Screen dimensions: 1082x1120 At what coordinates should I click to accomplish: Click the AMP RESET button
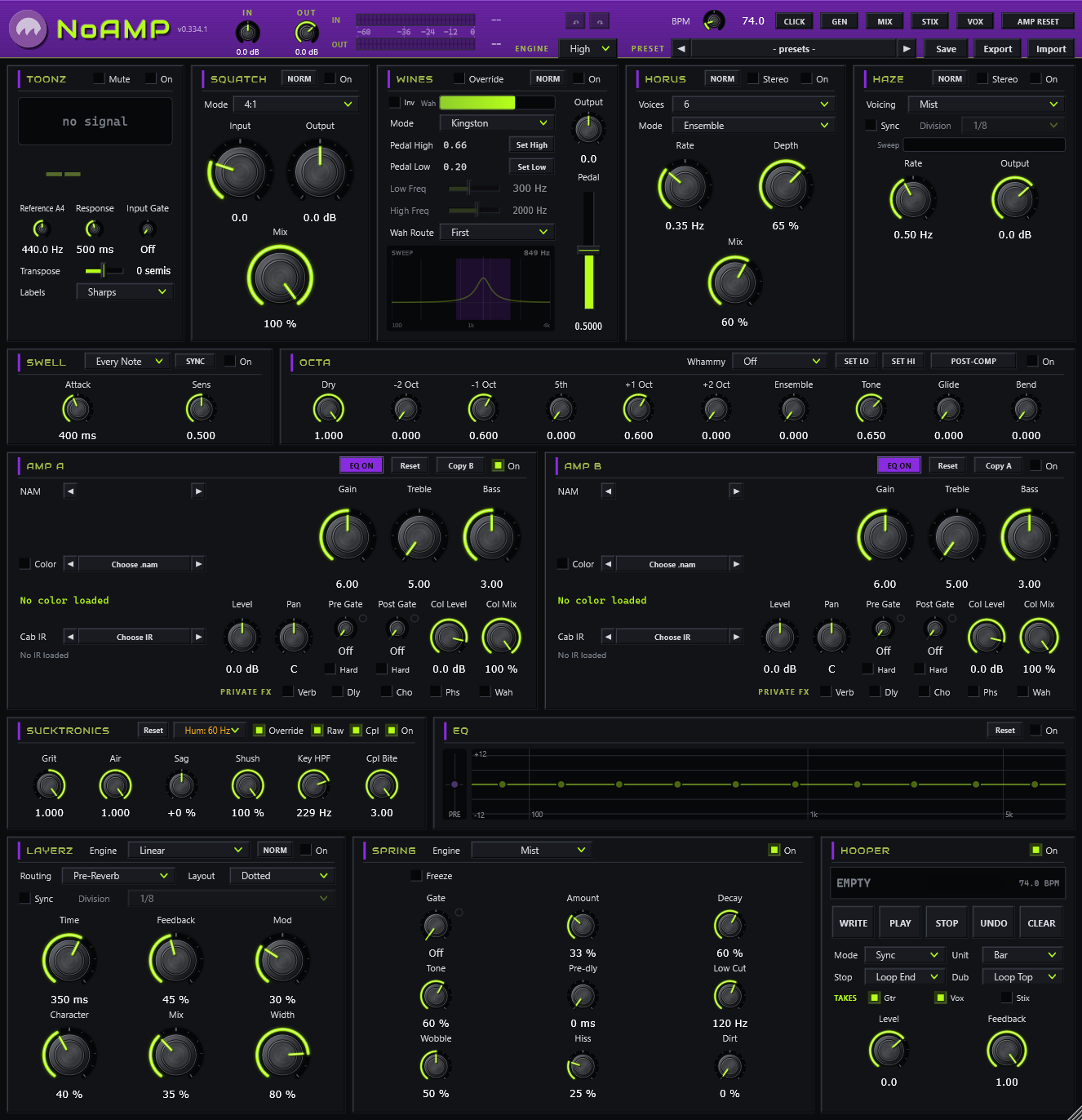click(x=1038, y=21)
